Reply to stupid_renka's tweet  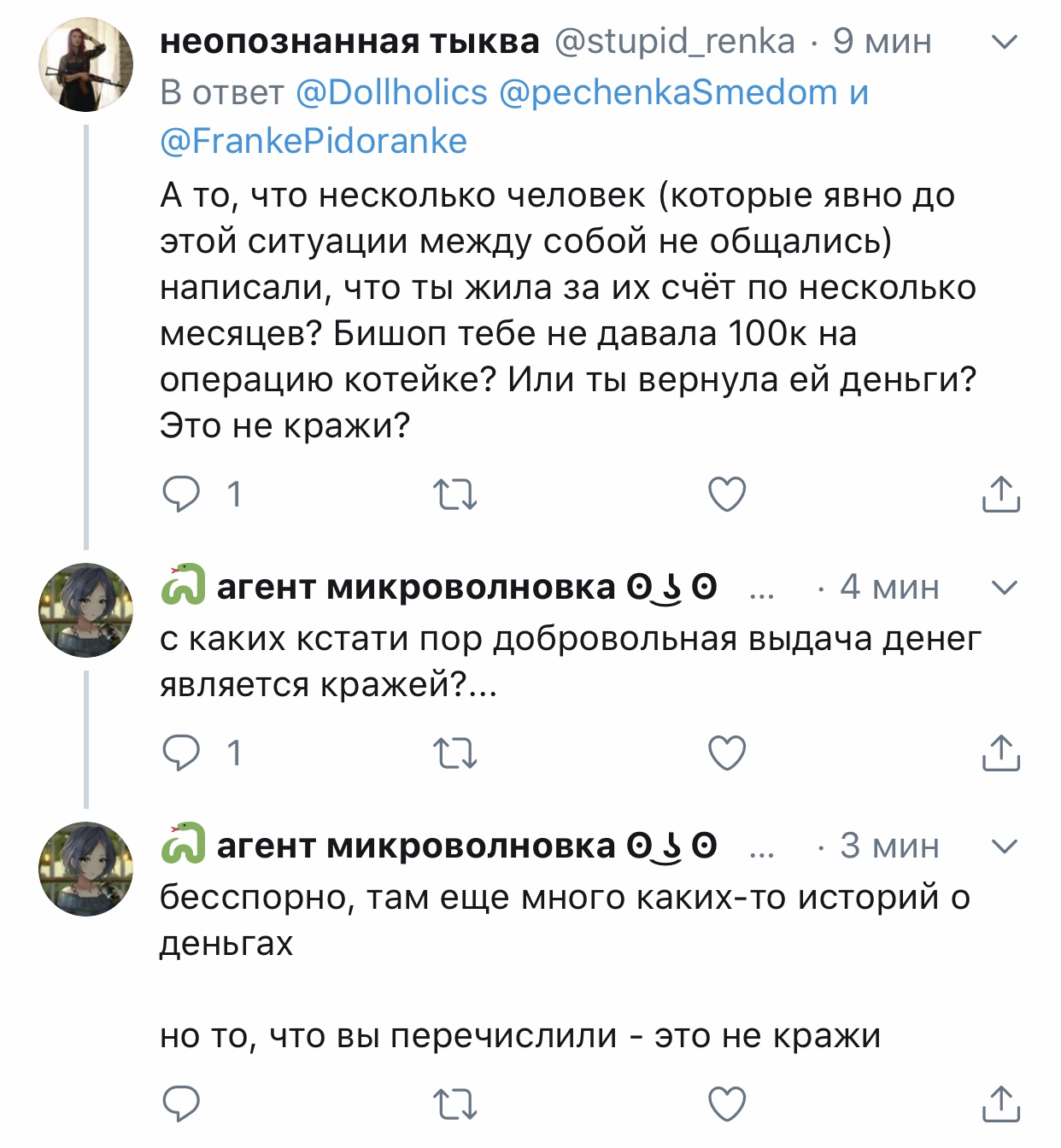(x=181, y=495)
